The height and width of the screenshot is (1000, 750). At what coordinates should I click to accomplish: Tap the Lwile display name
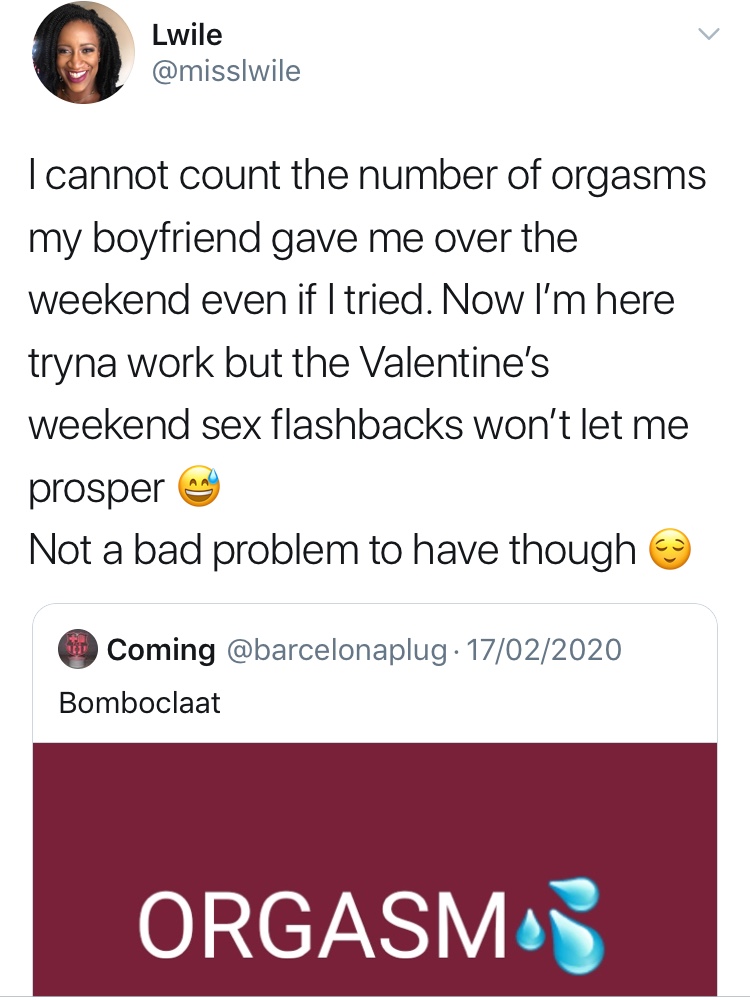187,35
